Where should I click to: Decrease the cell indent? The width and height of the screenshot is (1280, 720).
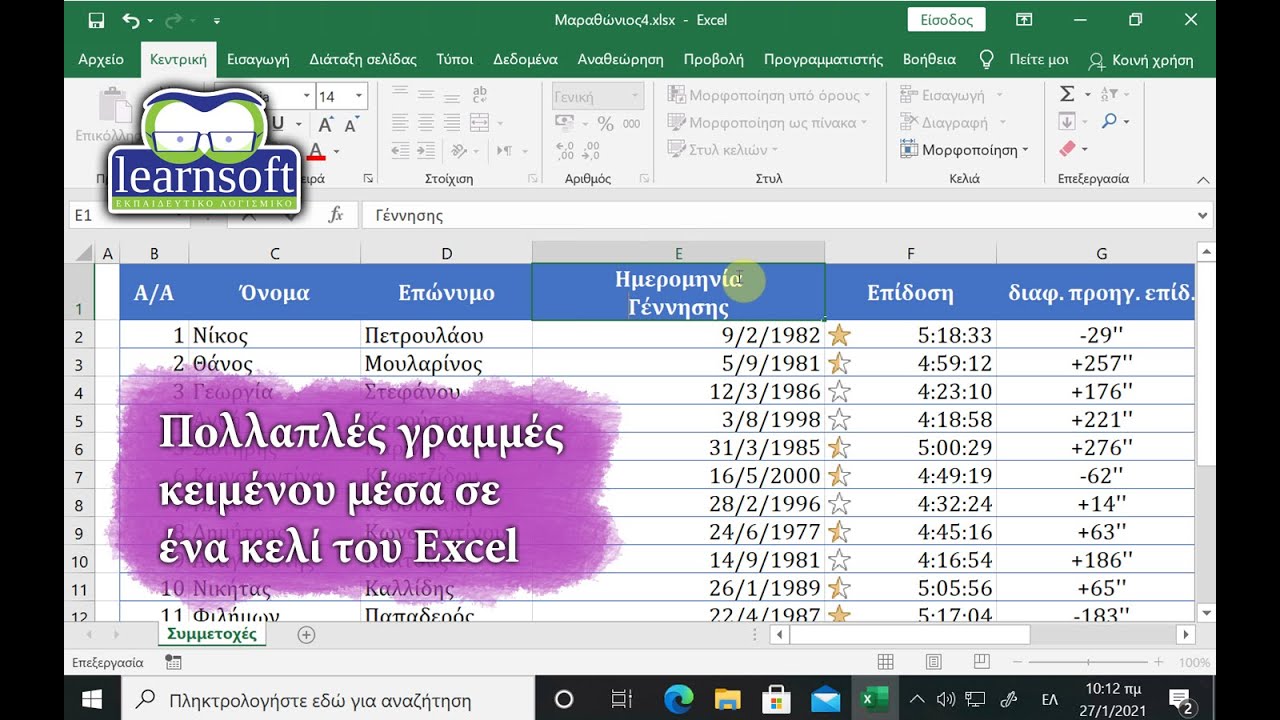pos(400,151)
